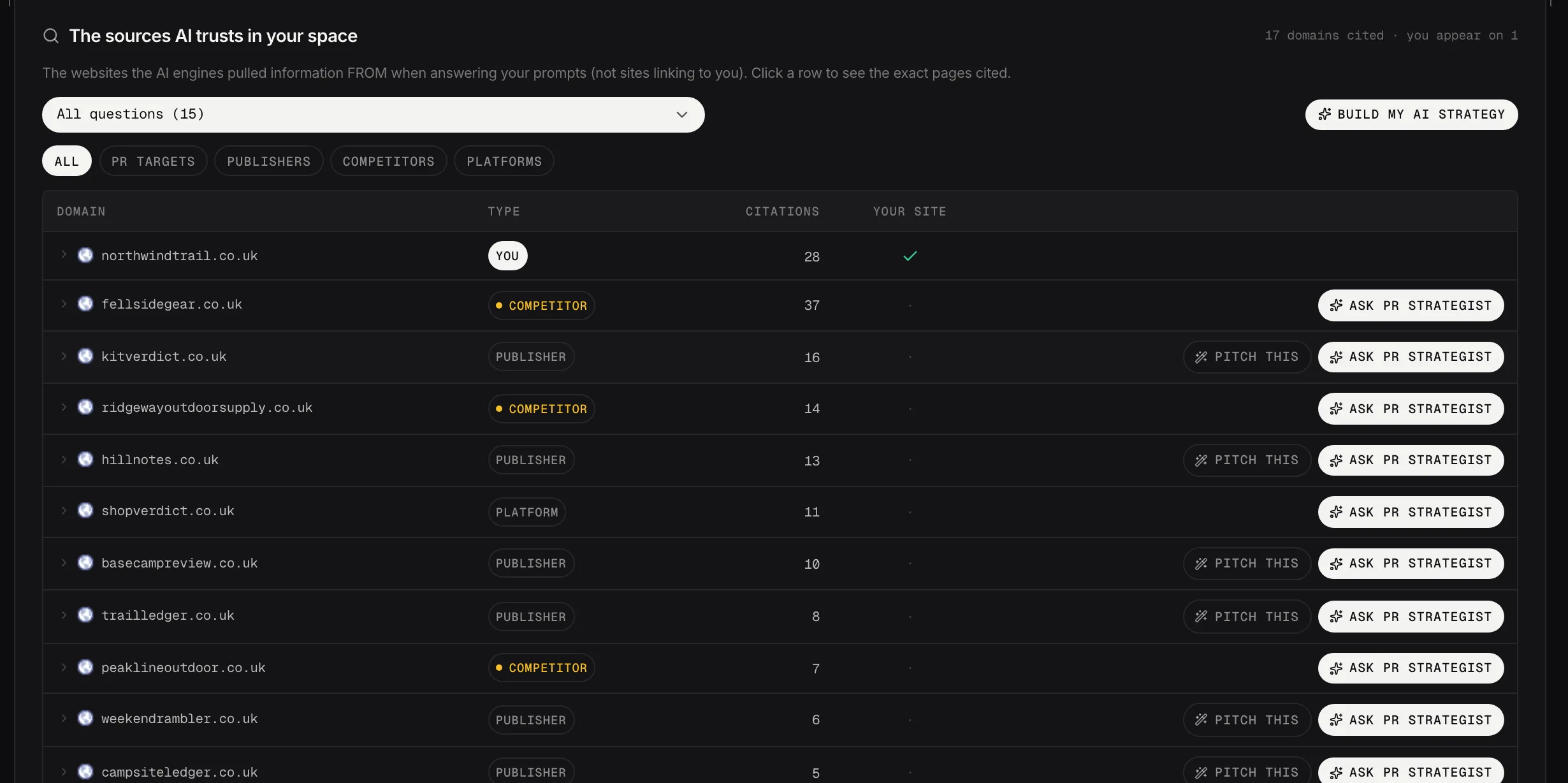Pitch this for weekendrambler.co.uk
Image resolution: width=1568 pixels, height=783 pixels.
pos(1247,720)
